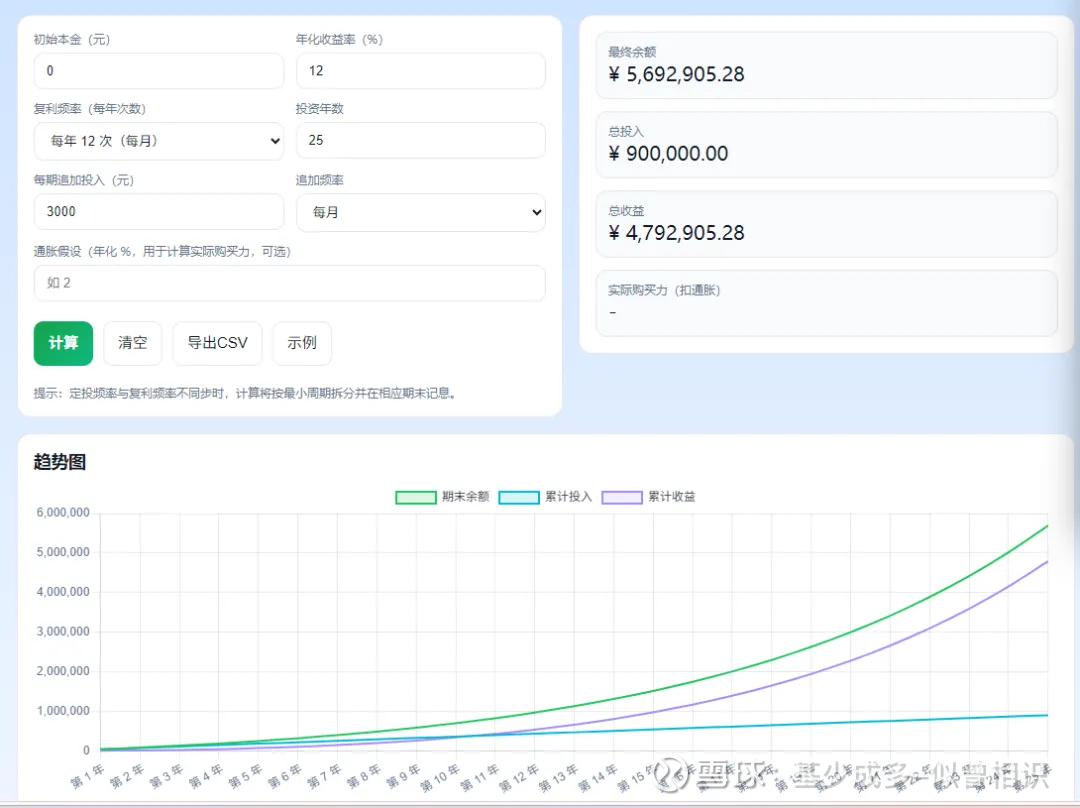1080x808 pixels.
Task: Toggle 累计投入 series via cyan legend swatch
Action: point(518,497)
